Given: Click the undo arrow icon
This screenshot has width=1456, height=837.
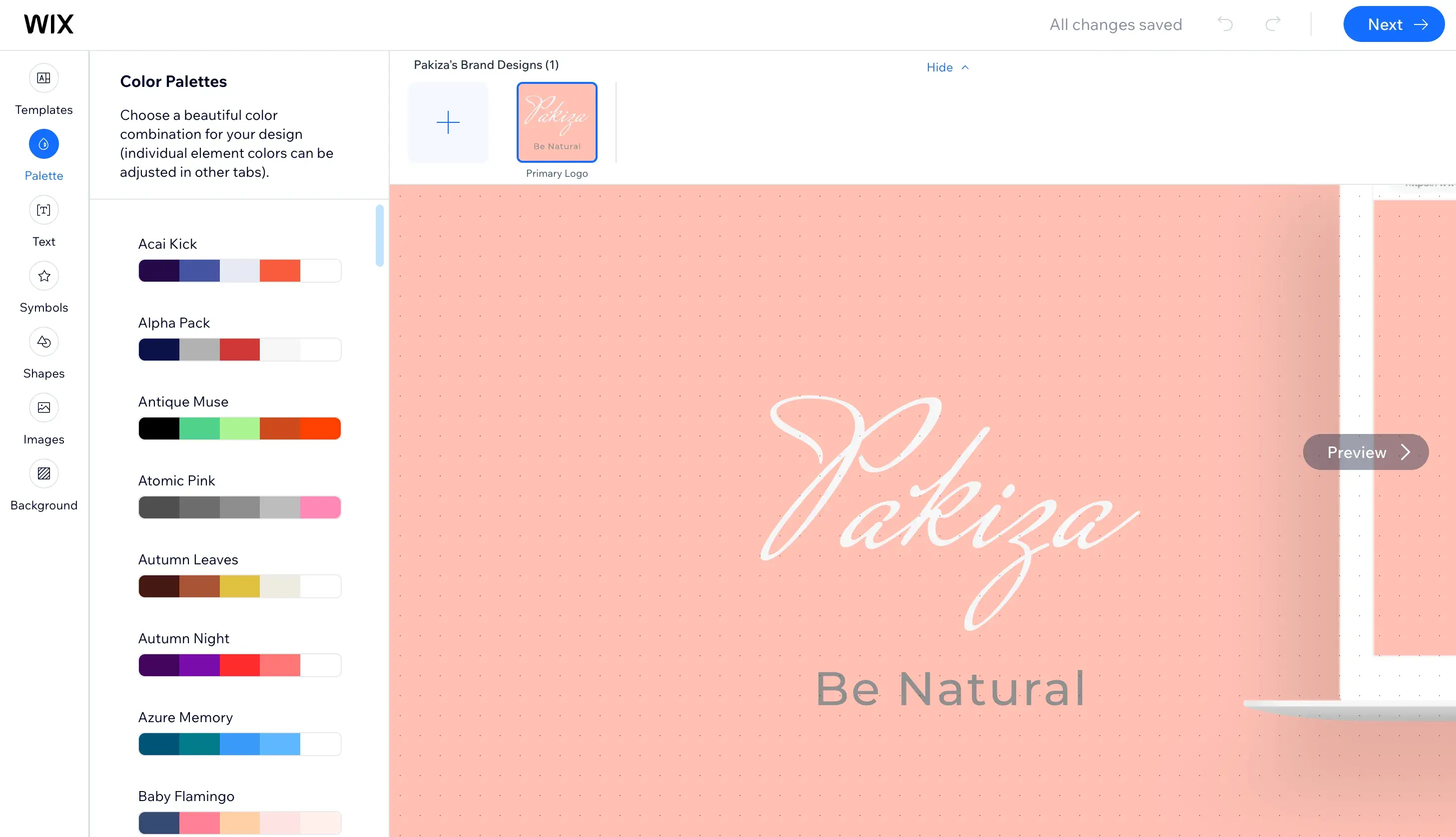Looking at the screenshot, I should (1225, 24).
